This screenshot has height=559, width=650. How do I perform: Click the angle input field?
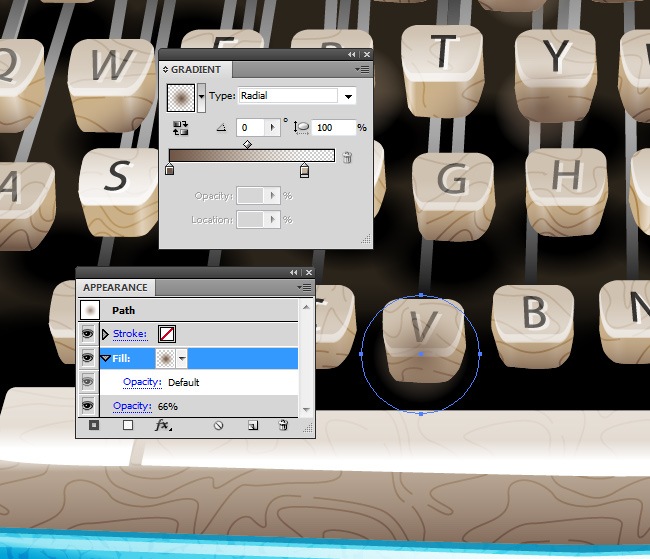[x=251, y=127]
